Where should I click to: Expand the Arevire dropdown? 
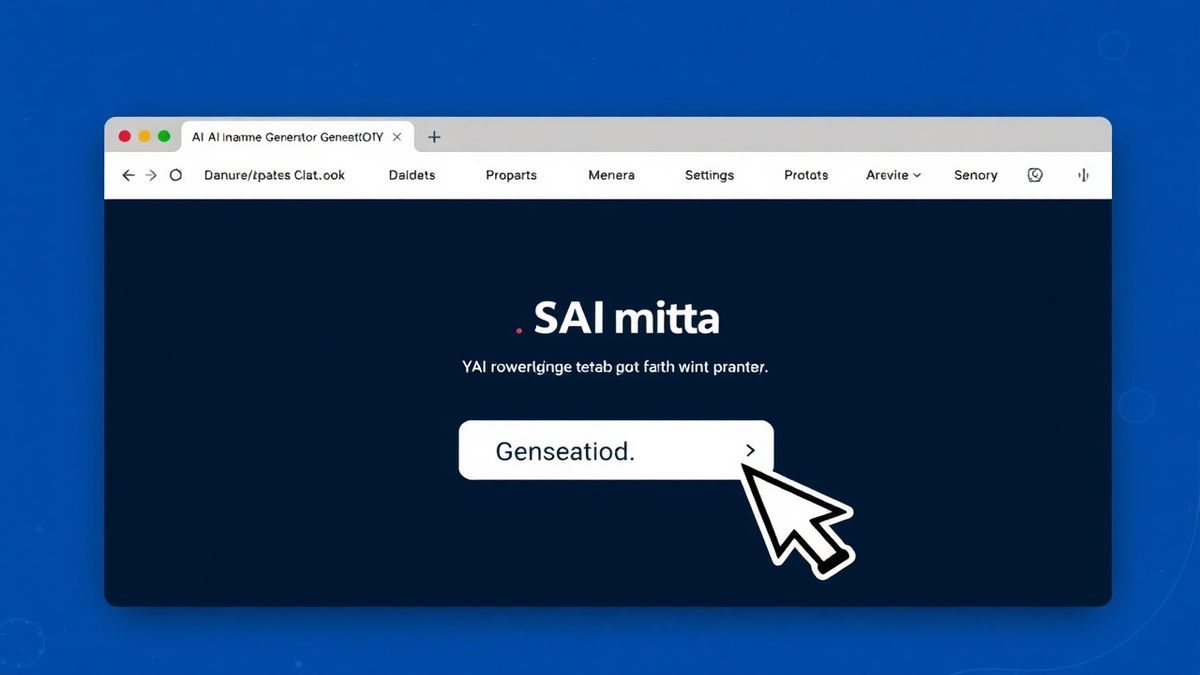893,175
